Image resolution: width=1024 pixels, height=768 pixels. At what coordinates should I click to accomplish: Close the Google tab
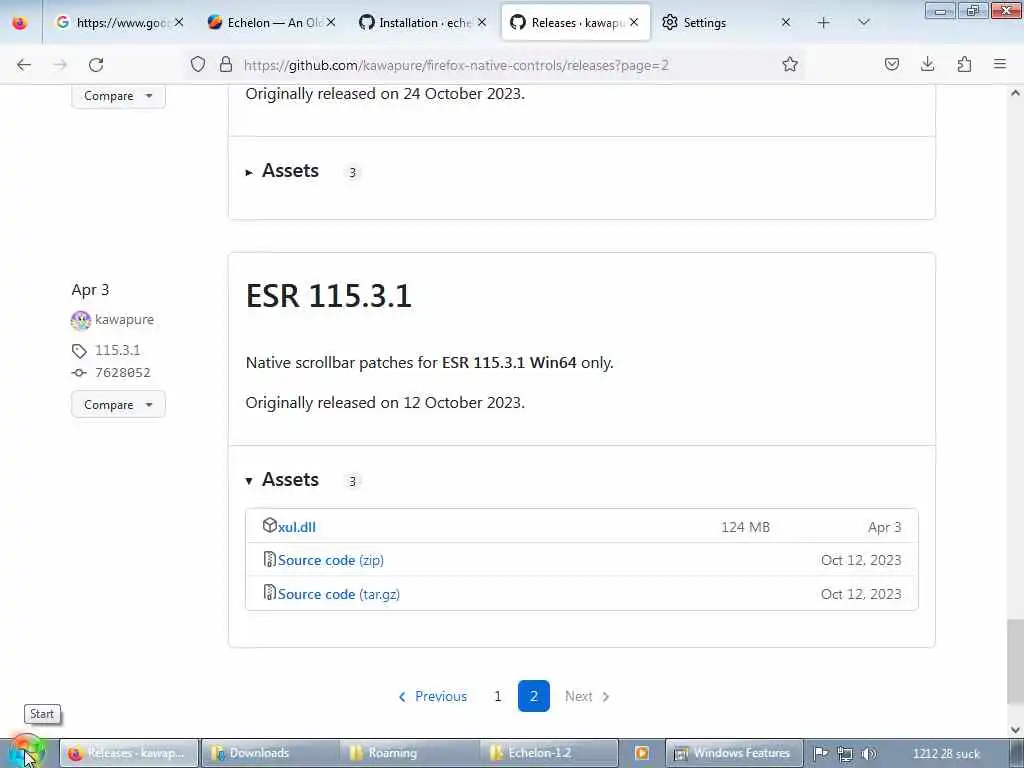(179, 22)
